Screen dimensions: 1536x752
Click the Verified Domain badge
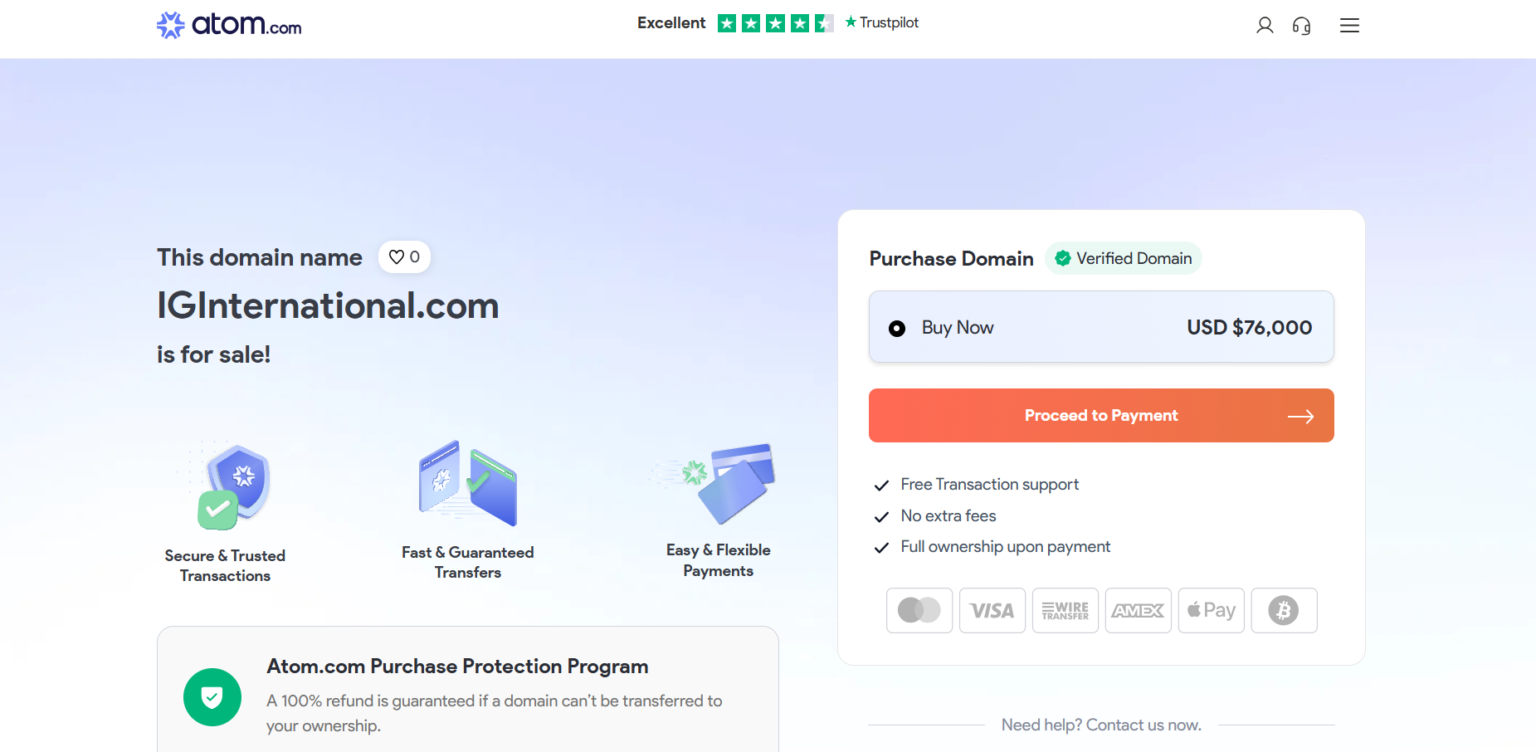pos(1123,258)
